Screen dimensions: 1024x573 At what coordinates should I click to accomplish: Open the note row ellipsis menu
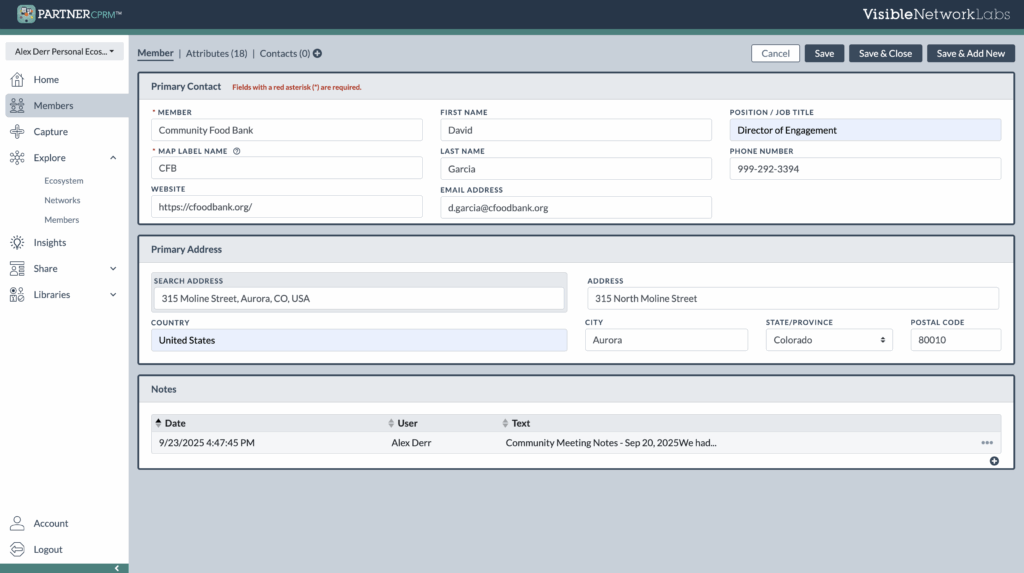point(987,443)
